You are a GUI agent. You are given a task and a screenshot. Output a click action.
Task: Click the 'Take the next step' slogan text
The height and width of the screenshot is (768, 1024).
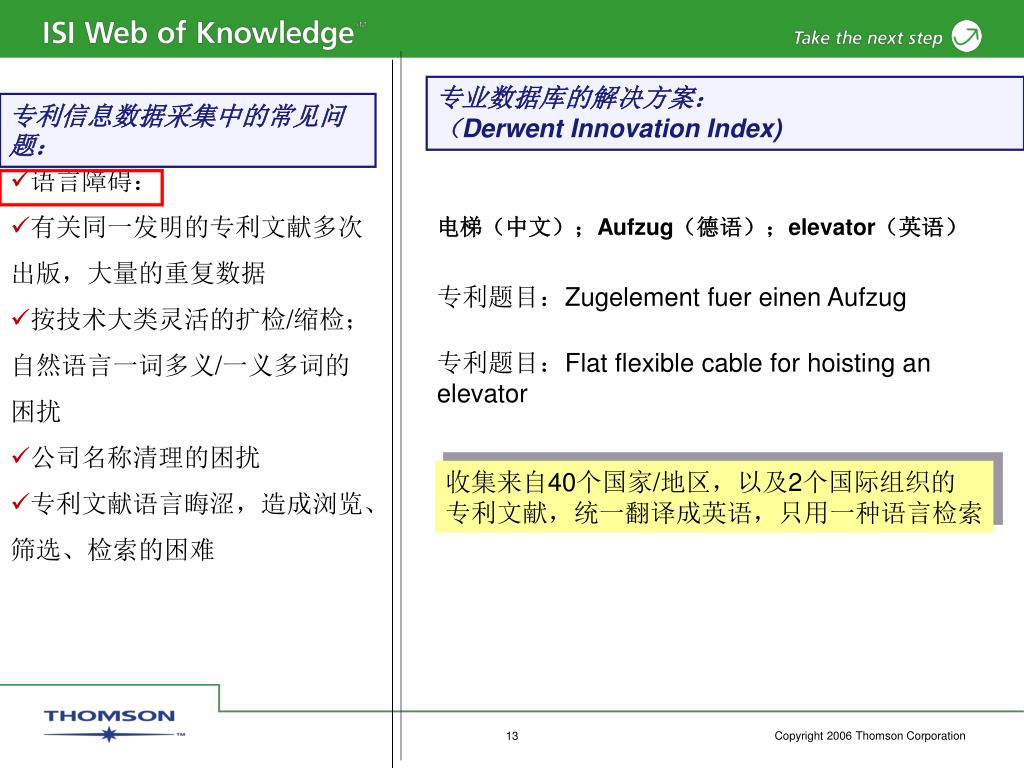[868, 38]
